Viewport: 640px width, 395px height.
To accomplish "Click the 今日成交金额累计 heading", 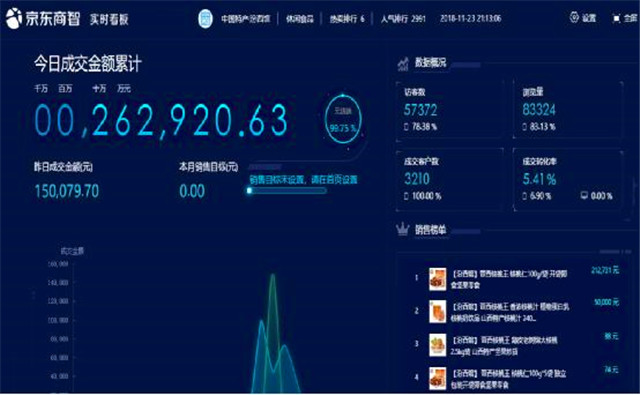I will pos(88,64).
